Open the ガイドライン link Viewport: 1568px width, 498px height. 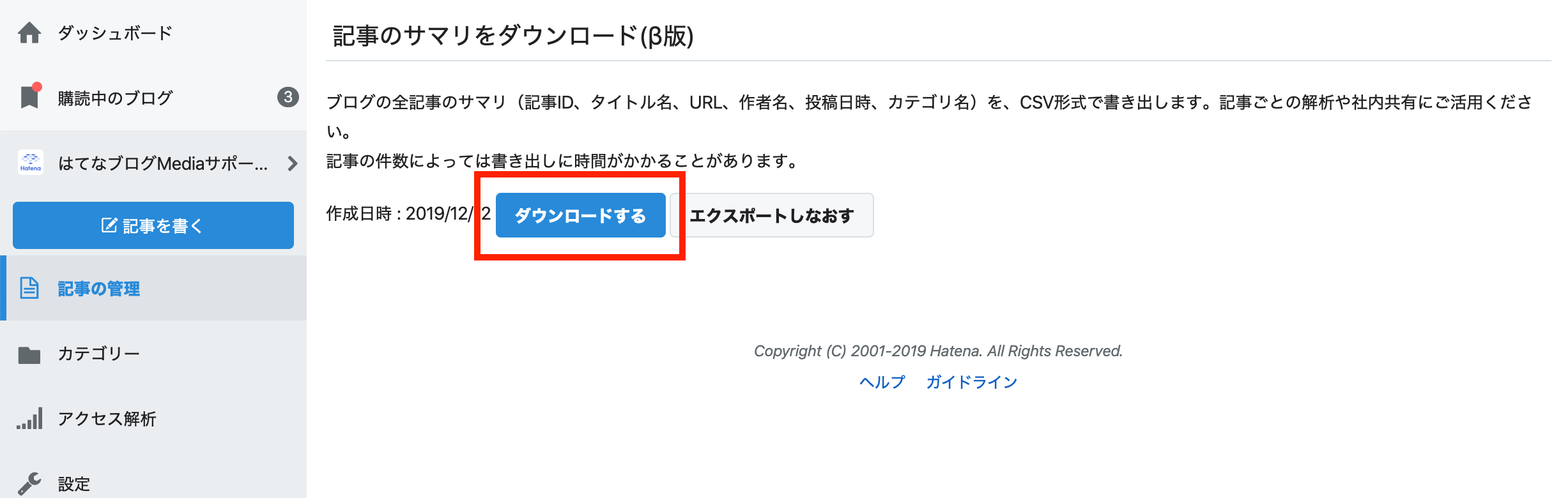pyautogui.click(x=972, y=382)
